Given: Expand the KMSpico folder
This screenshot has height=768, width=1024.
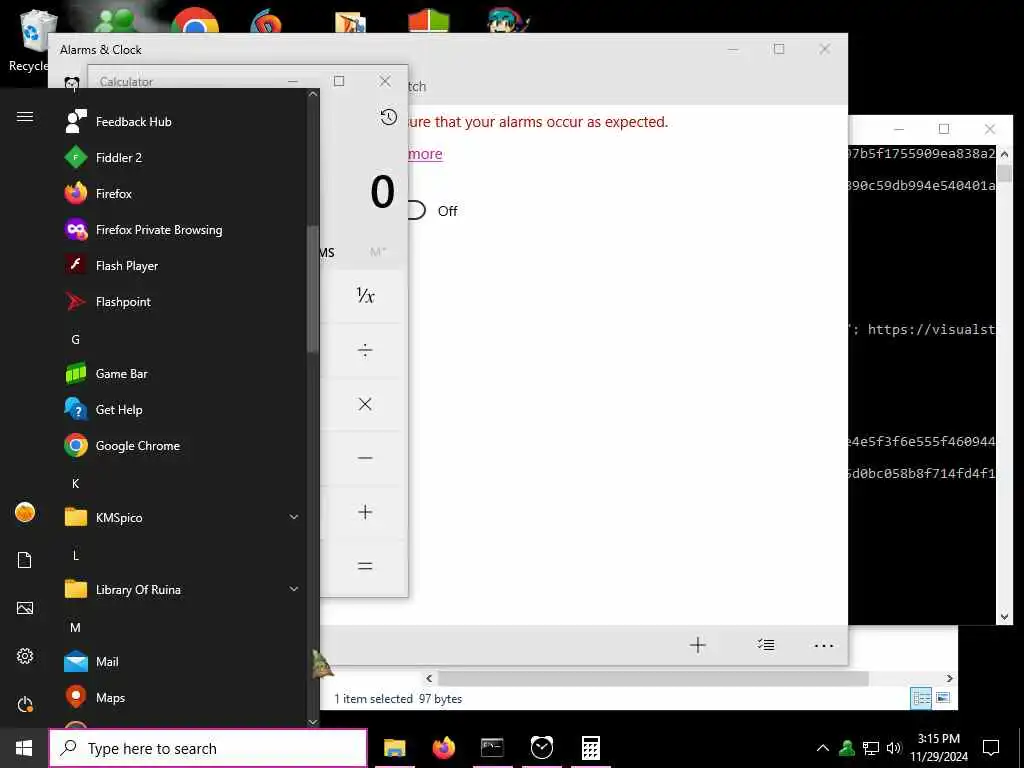Looking at the screenshot, I should pos(183,517).
